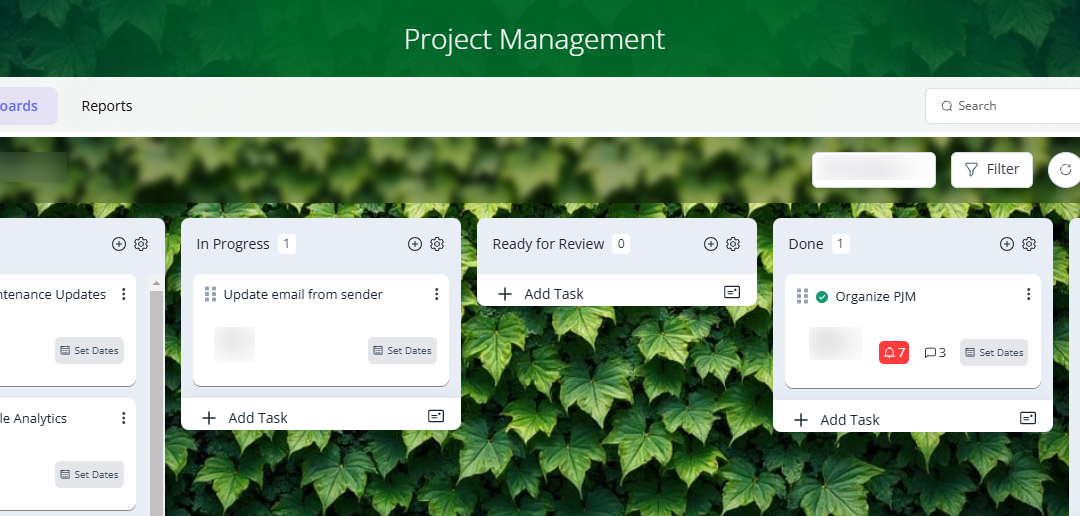
Task: Open leftmost column settings gear
Action: (x=141, y=244)
